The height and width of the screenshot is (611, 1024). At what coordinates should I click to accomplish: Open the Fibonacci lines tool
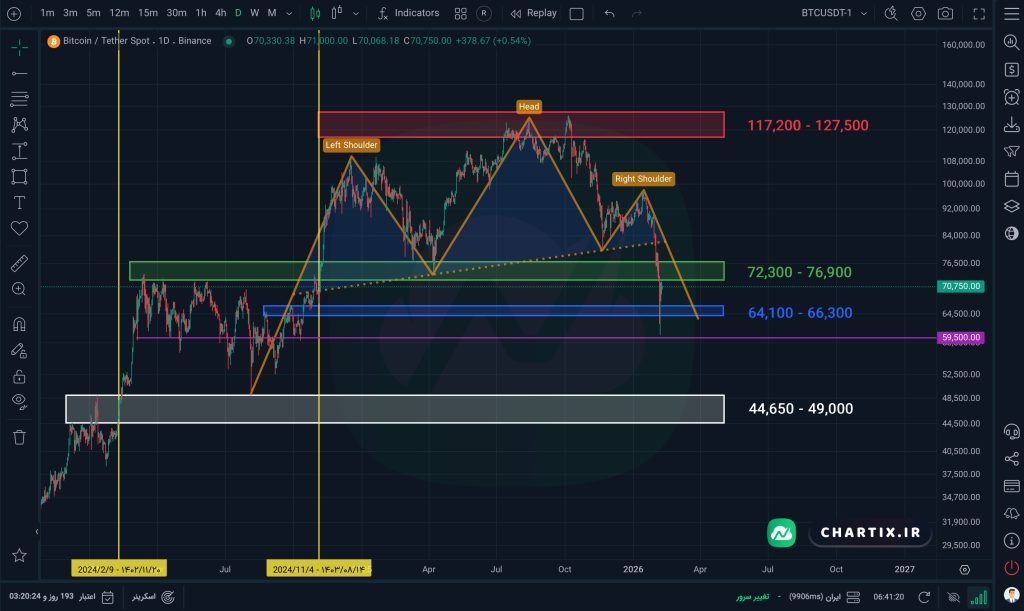[19, 98]
